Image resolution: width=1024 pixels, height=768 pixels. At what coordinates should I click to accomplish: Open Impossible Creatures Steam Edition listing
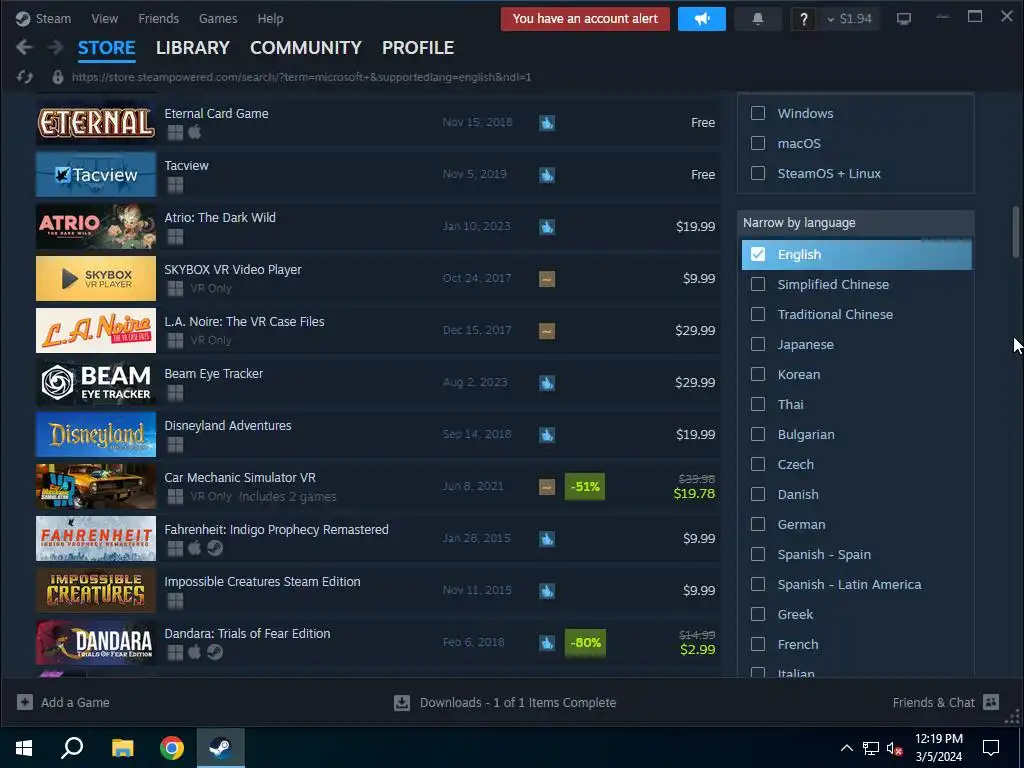pos(378,590)
